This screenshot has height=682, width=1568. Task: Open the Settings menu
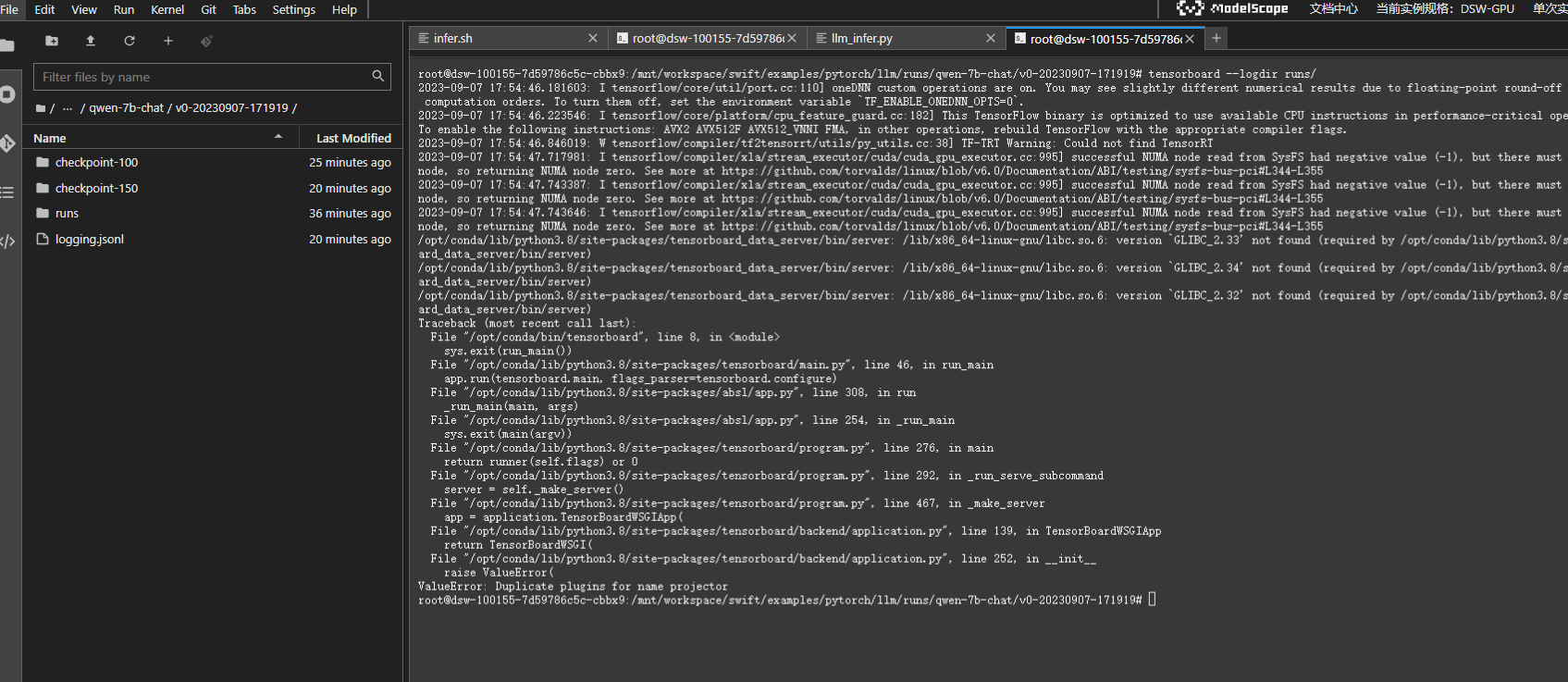coord(294,9)
